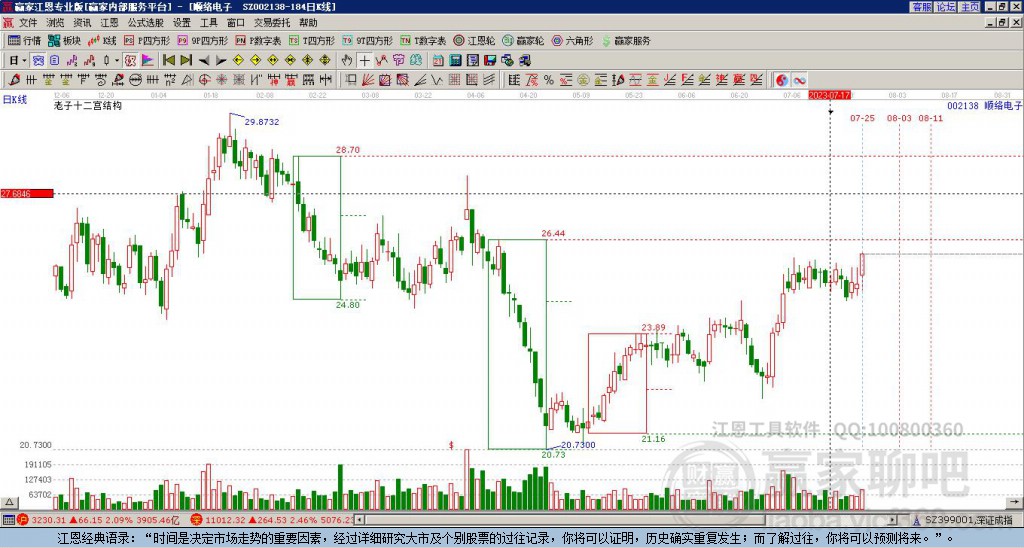Open the 文件 menu
Viewport: 1024px width, 548px height.
pyautogui.click(x=28, y=23)
